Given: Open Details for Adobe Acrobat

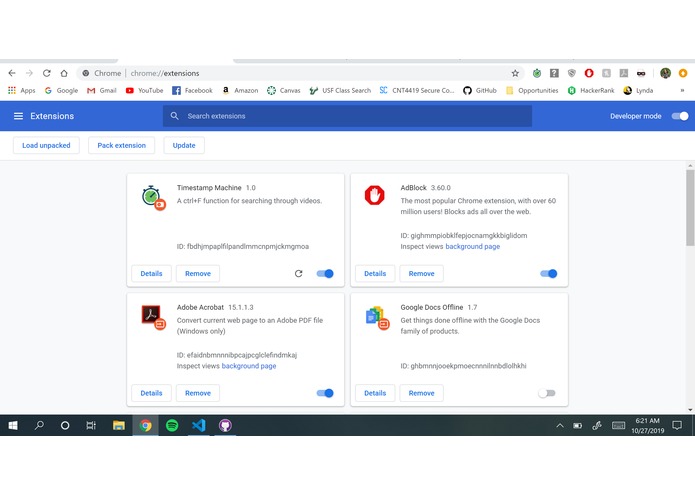Looking at the screenshot, I should point(151,393).
